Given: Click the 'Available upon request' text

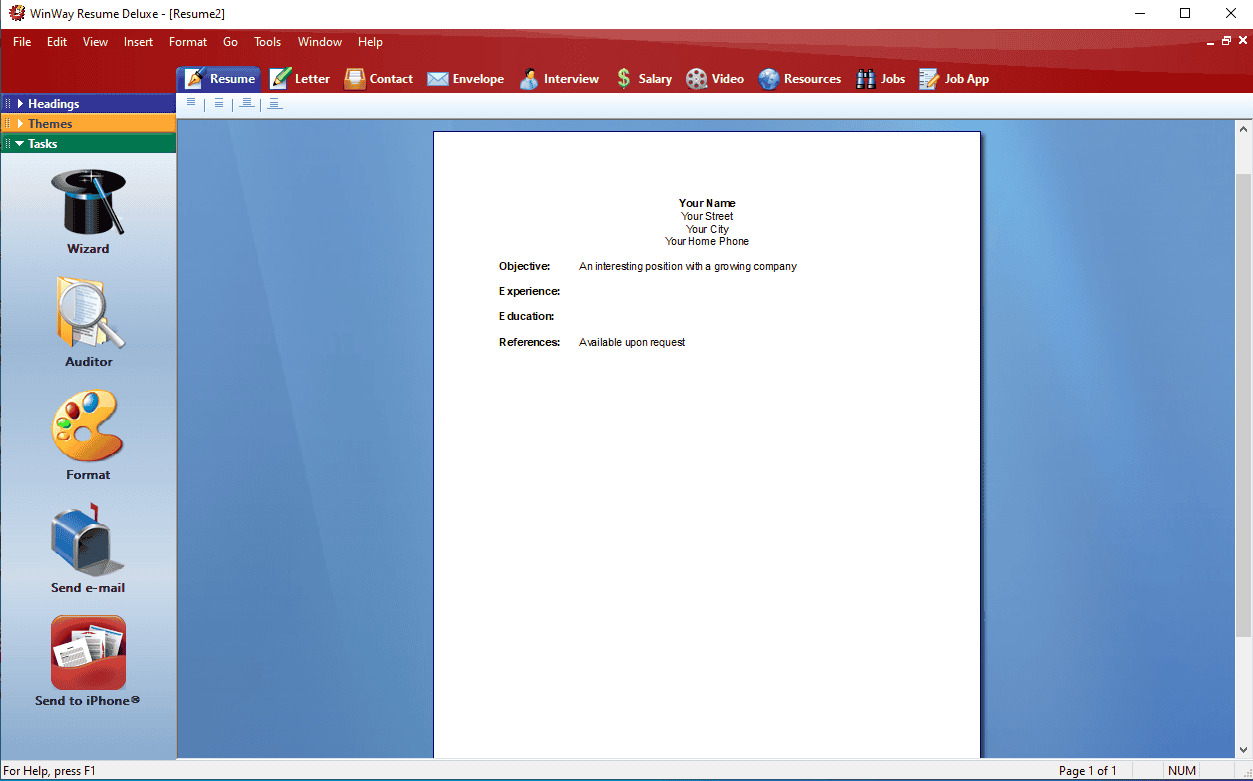Looking at the screenshot, I should 632,342.
